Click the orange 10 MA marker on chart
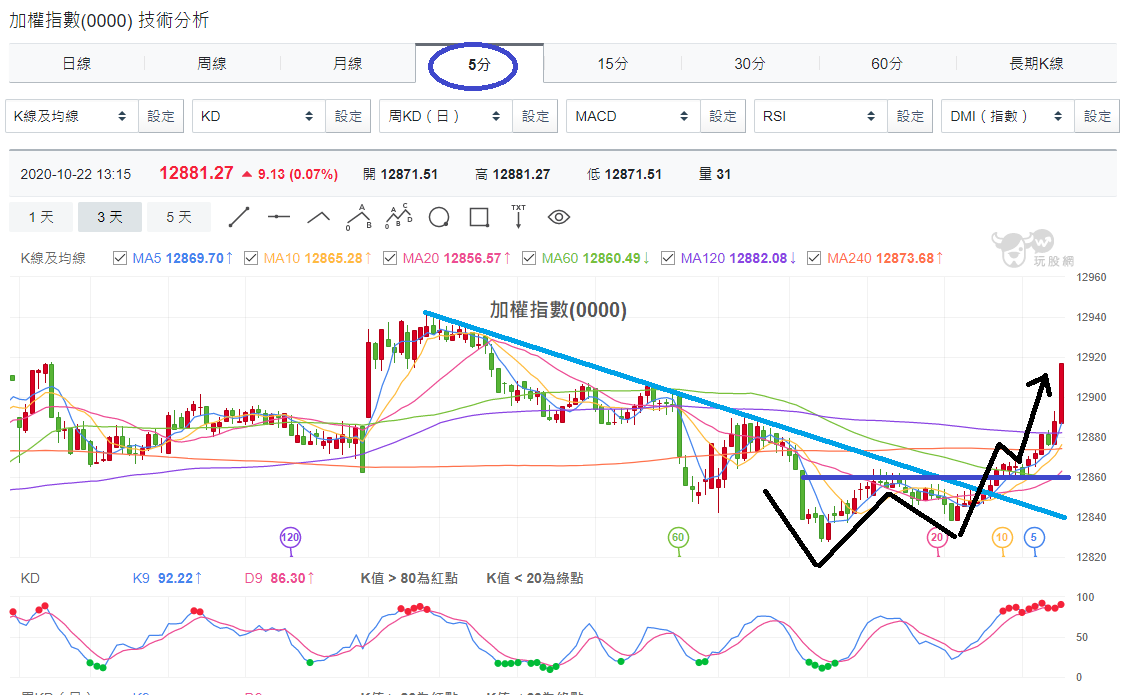Image resolution: width=1124 pixels, height=695 pixels. 1002,537
